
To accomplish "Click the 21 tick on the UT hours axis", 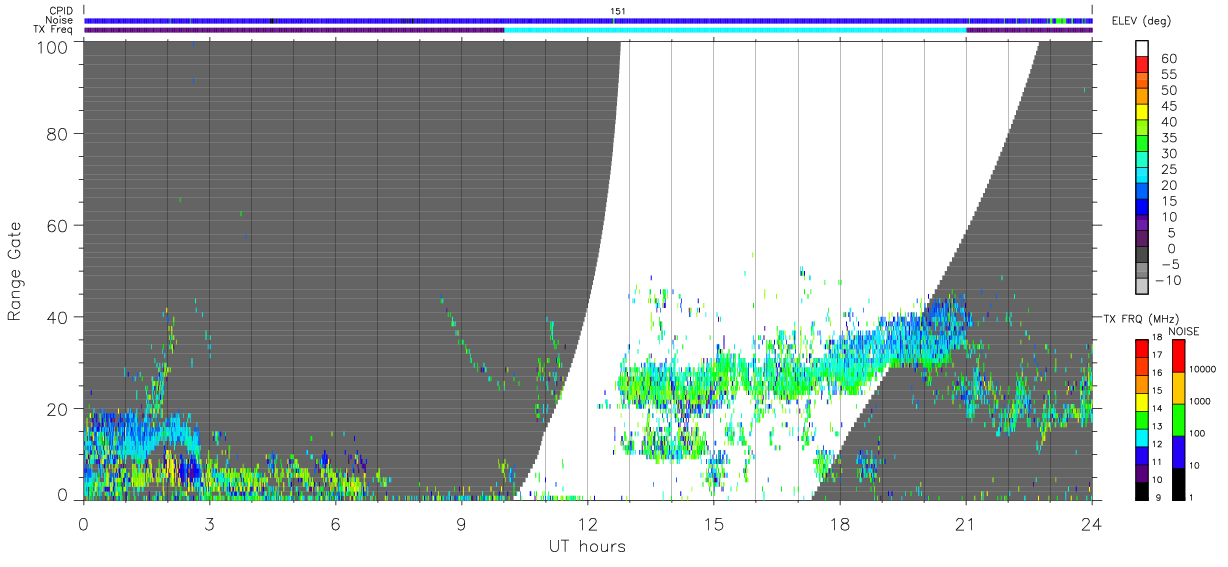I will click(965, 523).
